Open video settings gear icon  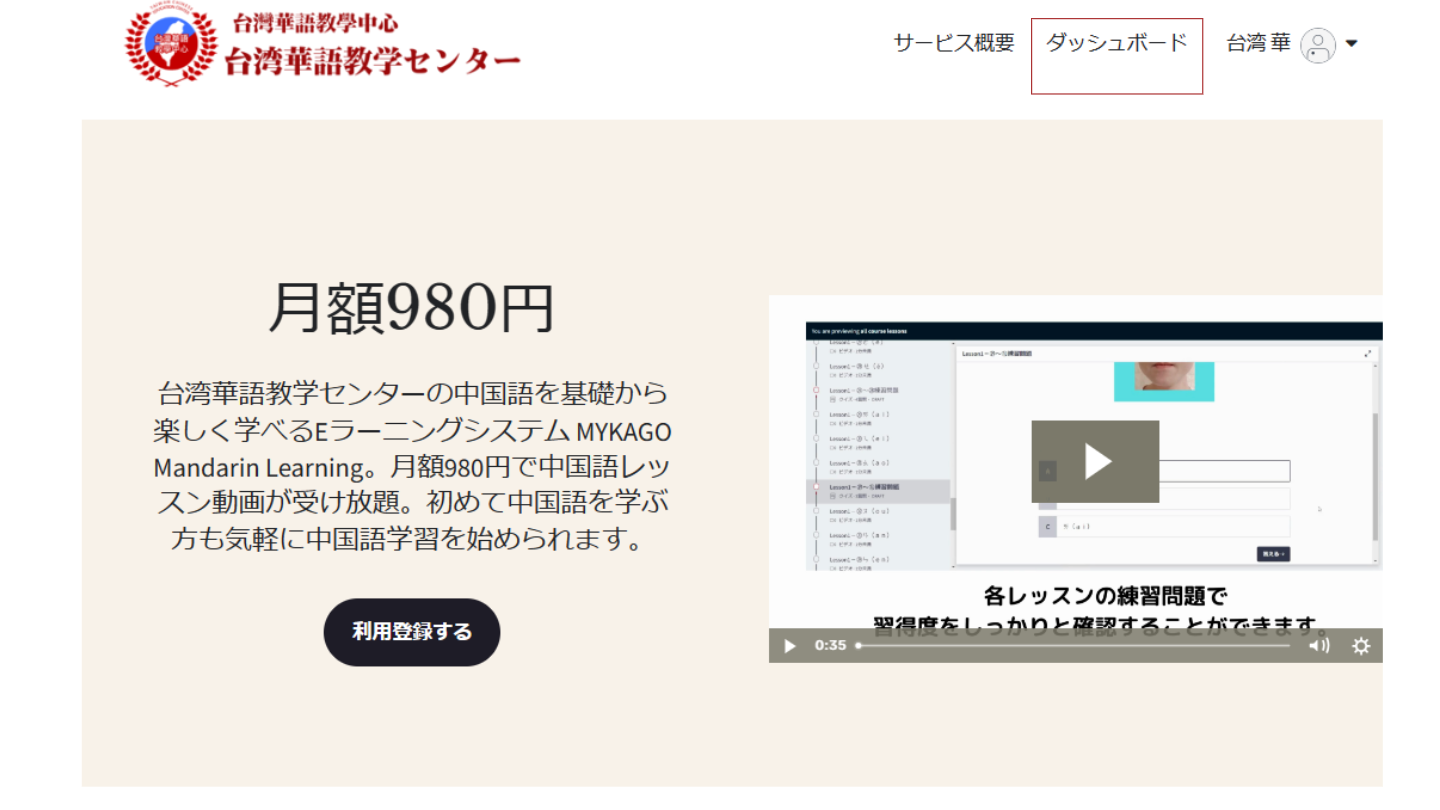1361,646
